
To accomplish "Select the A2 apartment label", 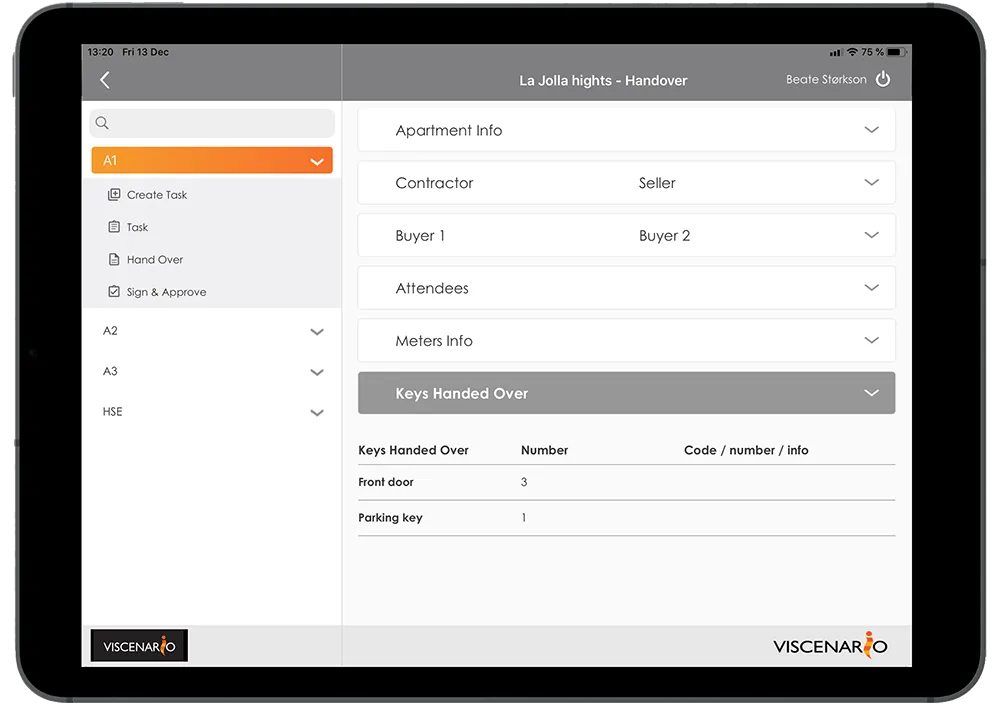I will click(x=110, y=330).
